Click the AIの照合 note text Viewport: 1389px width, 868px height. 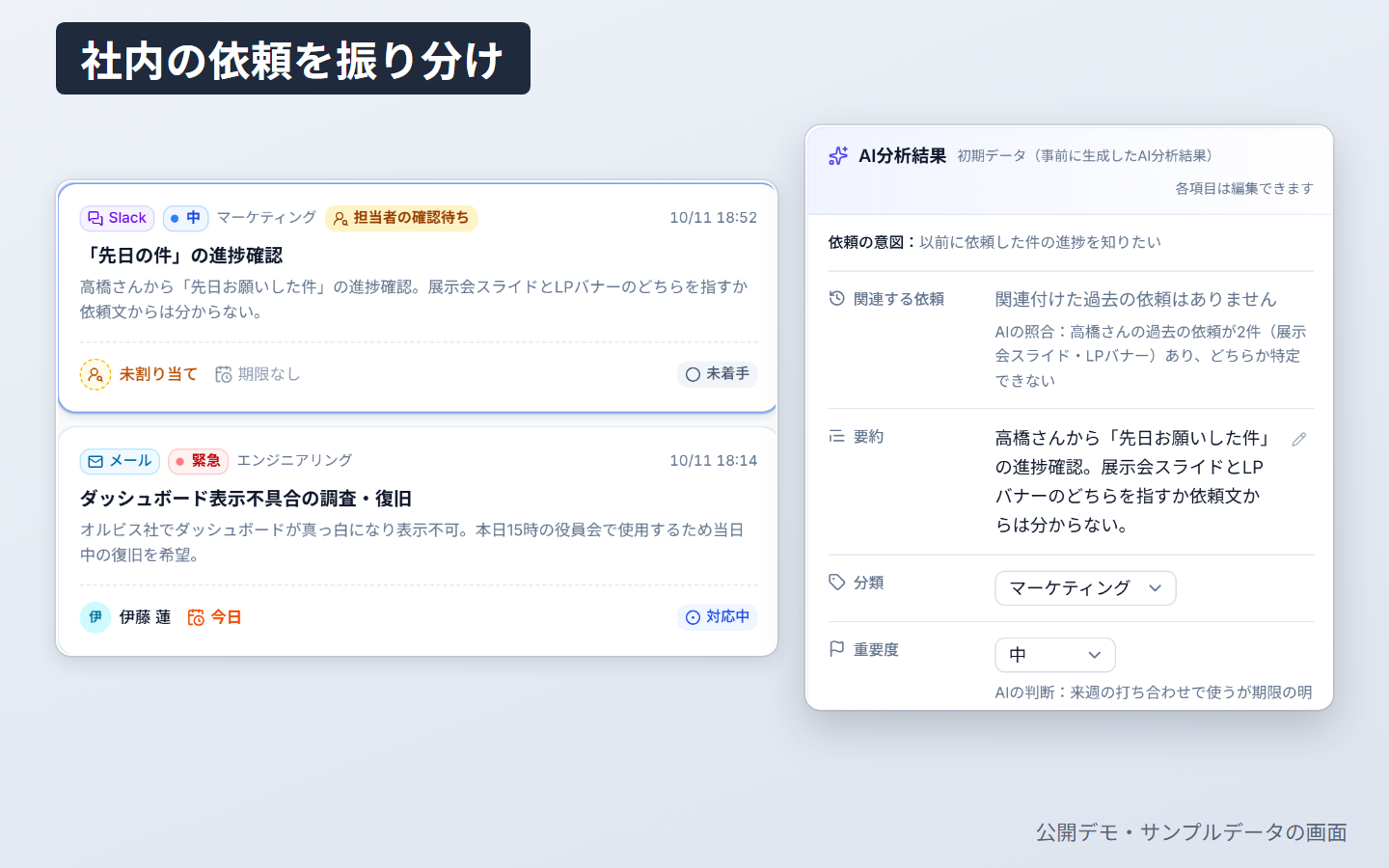[1150, 356]
